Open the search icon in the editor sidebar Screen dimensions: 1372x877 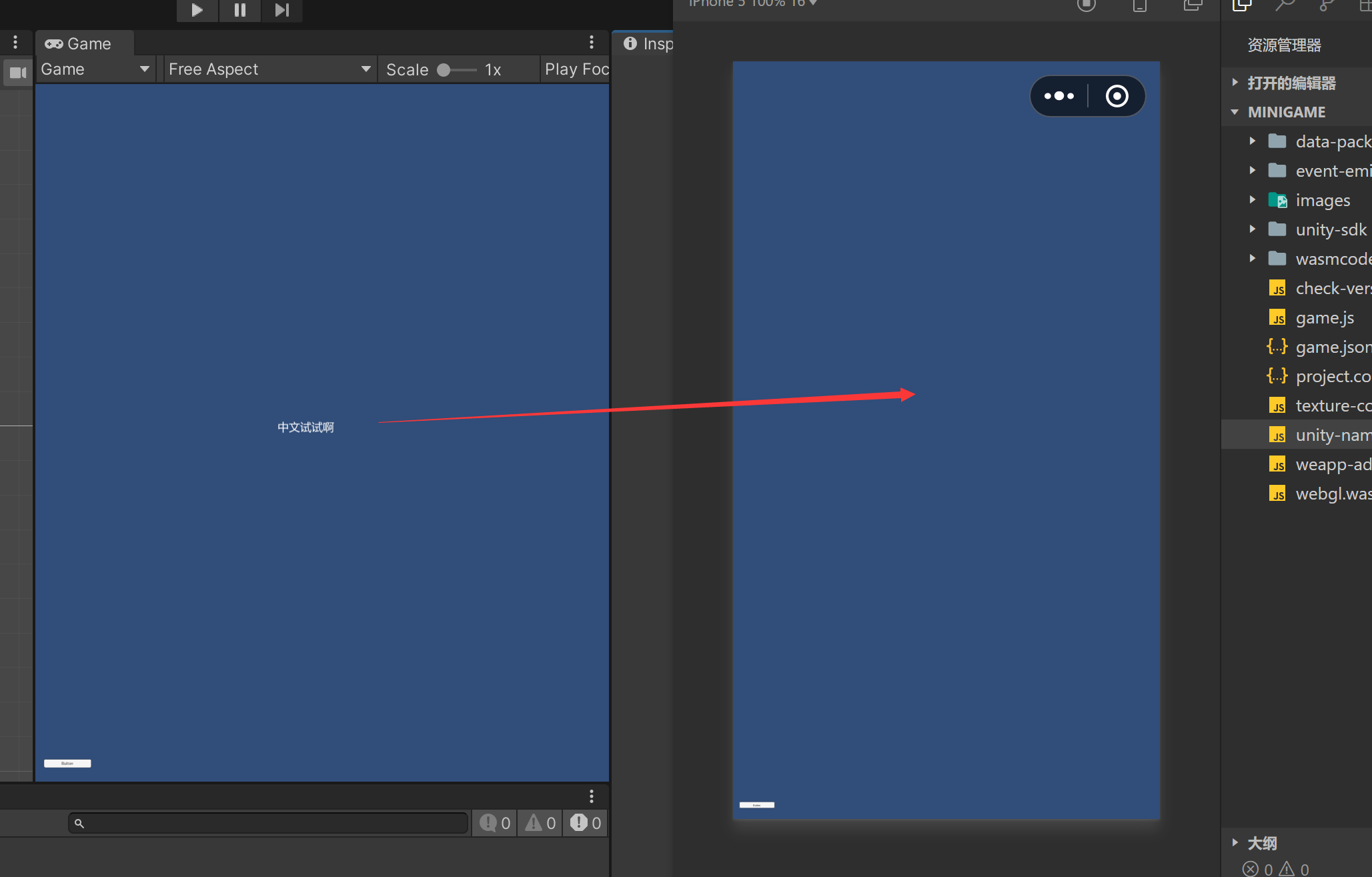click(x=1284, y=7)
